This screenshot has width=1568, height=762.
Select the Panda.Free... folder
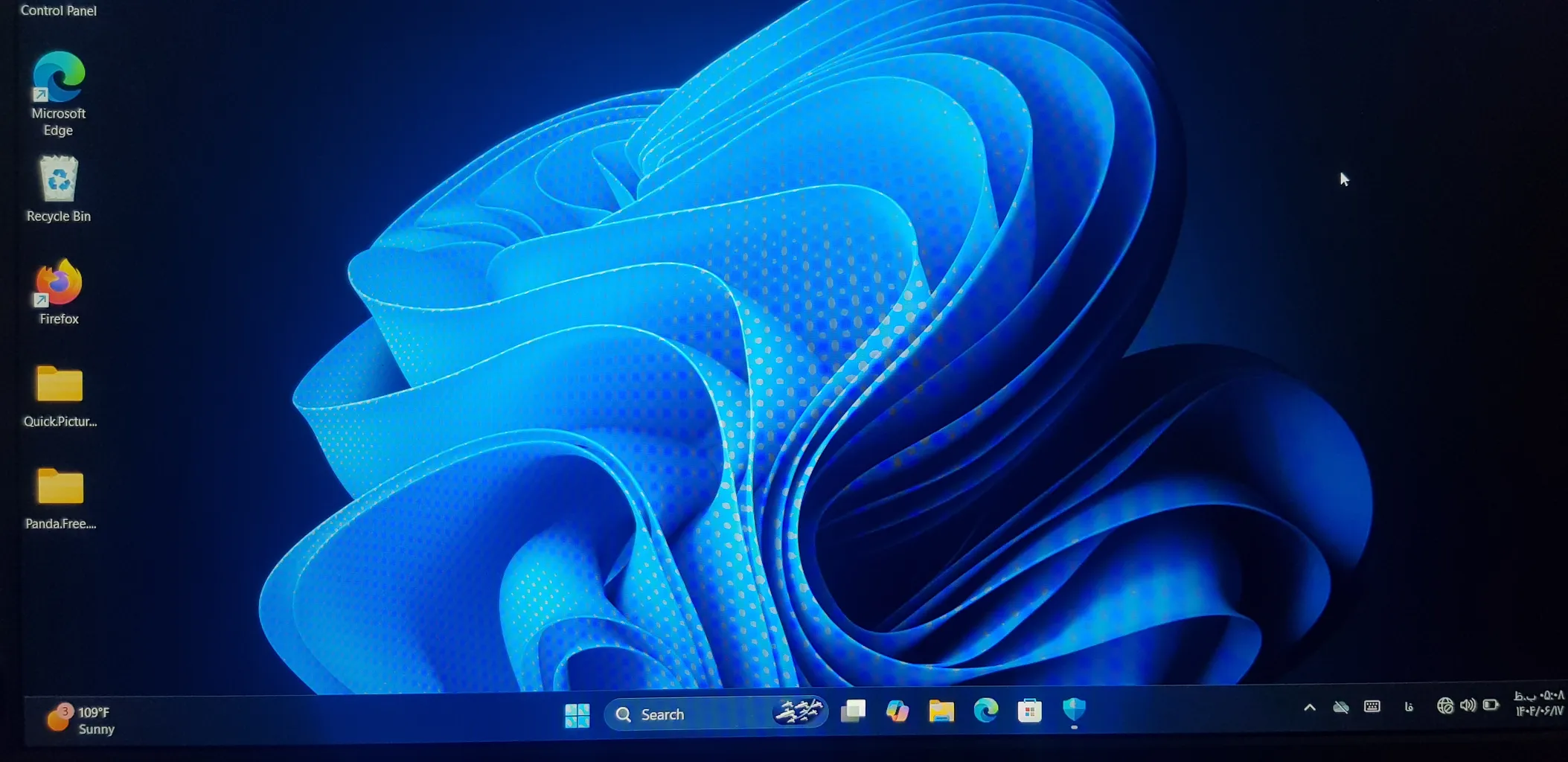coord(60,488)
